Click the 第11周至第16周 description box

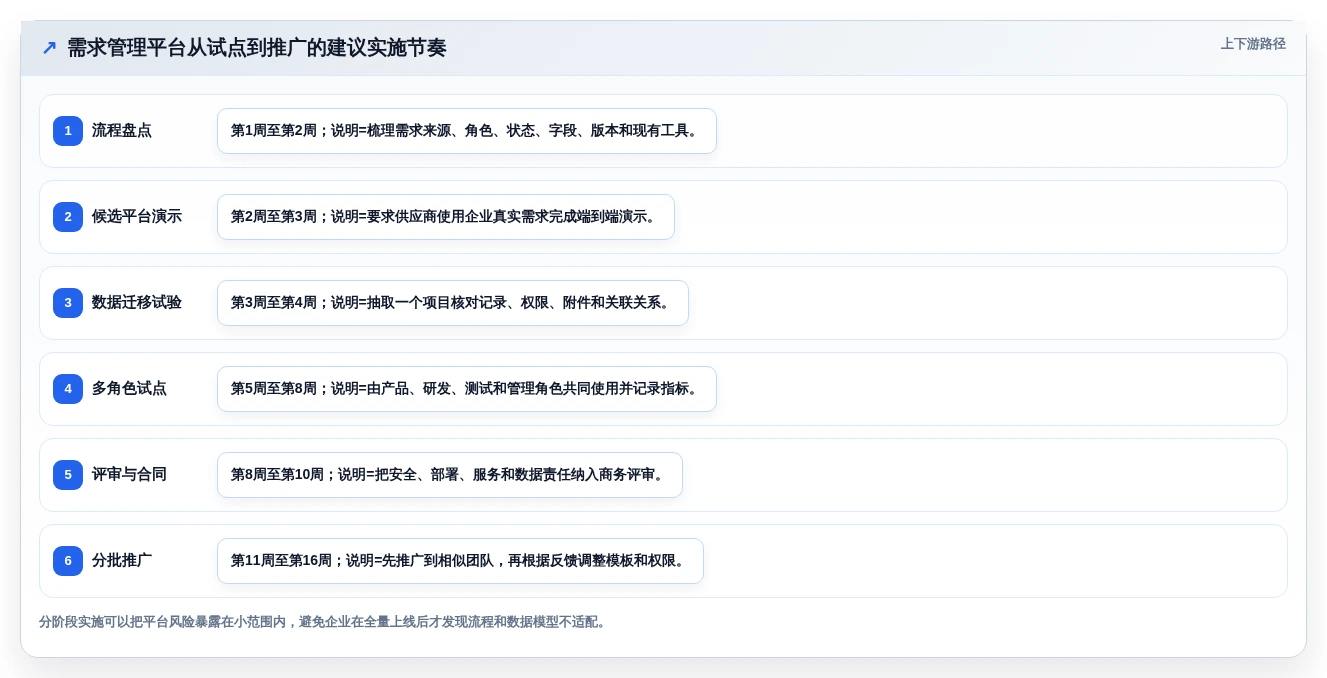(460, 561)
